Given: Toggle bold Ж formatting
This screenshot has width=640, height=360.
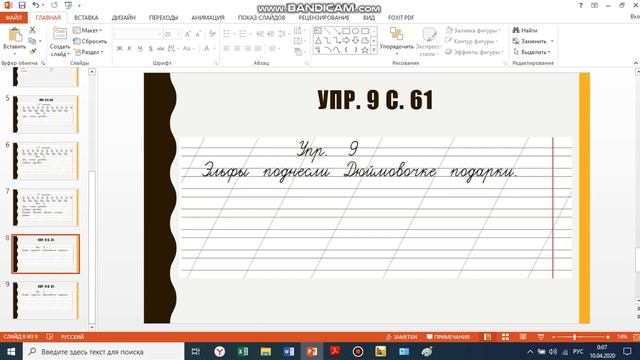Looking at the screenshot, I should coord(119,49).
